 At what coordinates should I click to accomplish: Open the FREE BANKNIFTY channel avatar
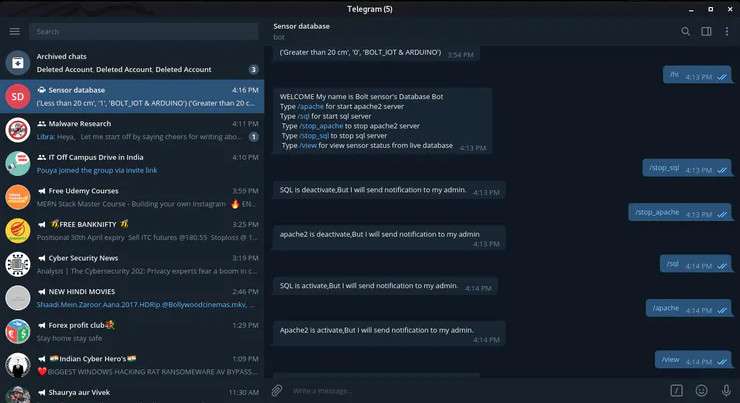(18, 231)
